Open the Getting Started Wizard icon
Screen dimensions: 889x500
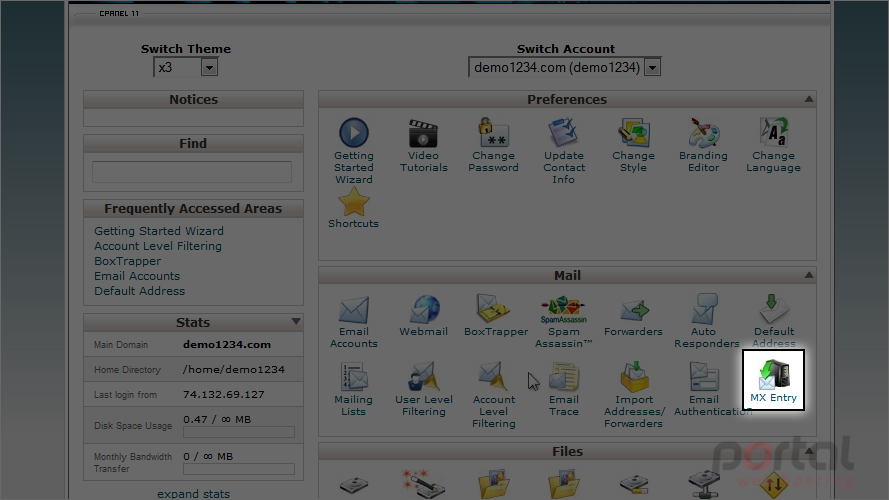click(354, 133)
